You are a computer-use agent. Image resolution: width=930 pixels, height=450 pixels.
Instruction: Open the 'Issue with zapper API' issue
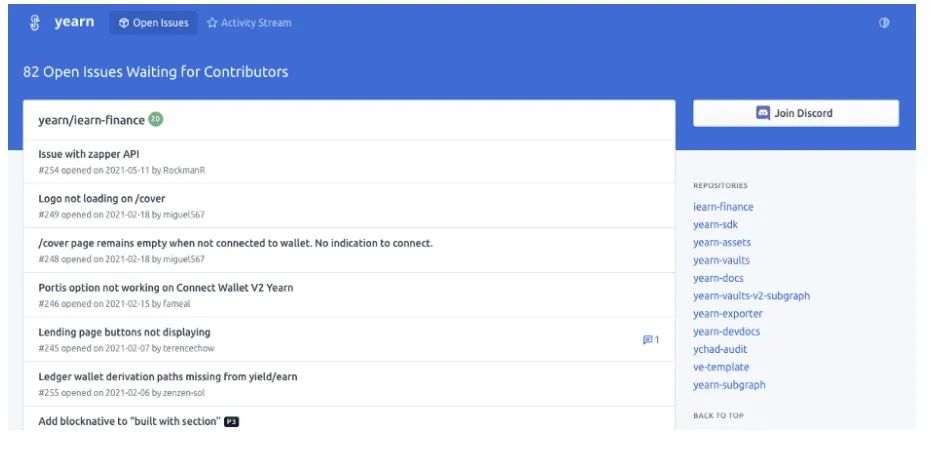[x=89, y=154]
